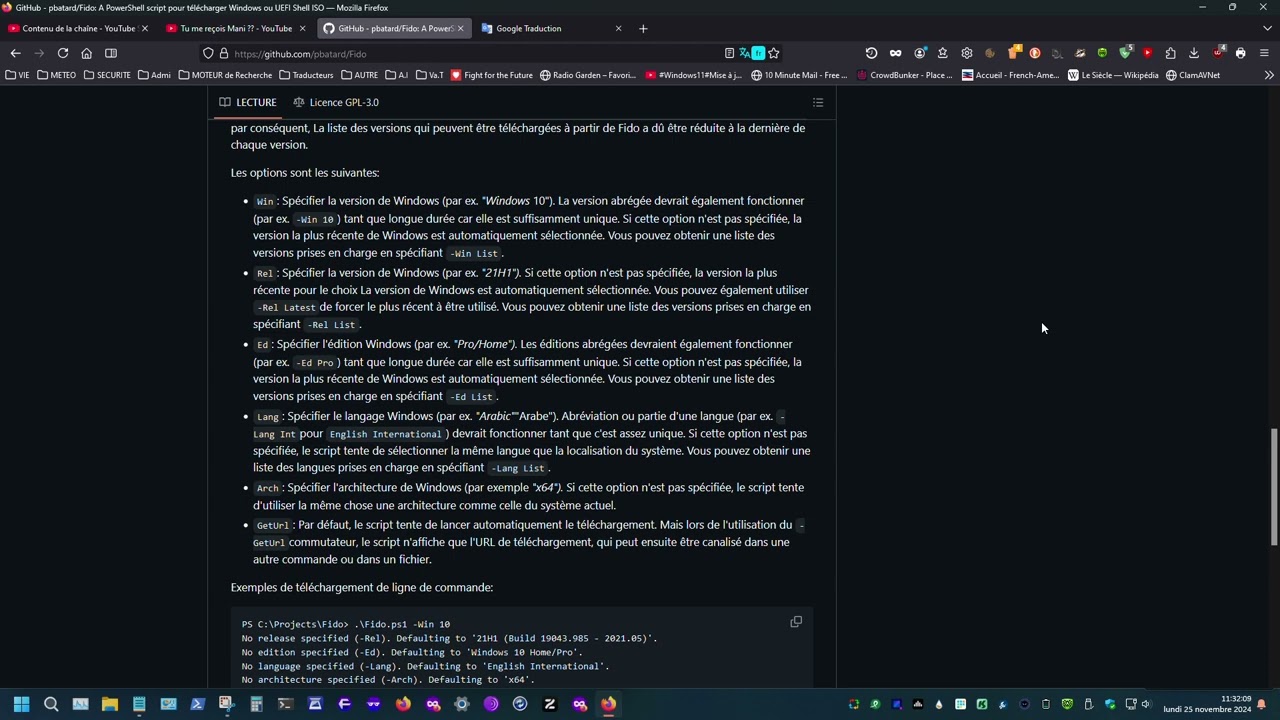Open the Admi bookmarks folder
This screenshot has height=720, width=1280.
click(x=154, y=75)
